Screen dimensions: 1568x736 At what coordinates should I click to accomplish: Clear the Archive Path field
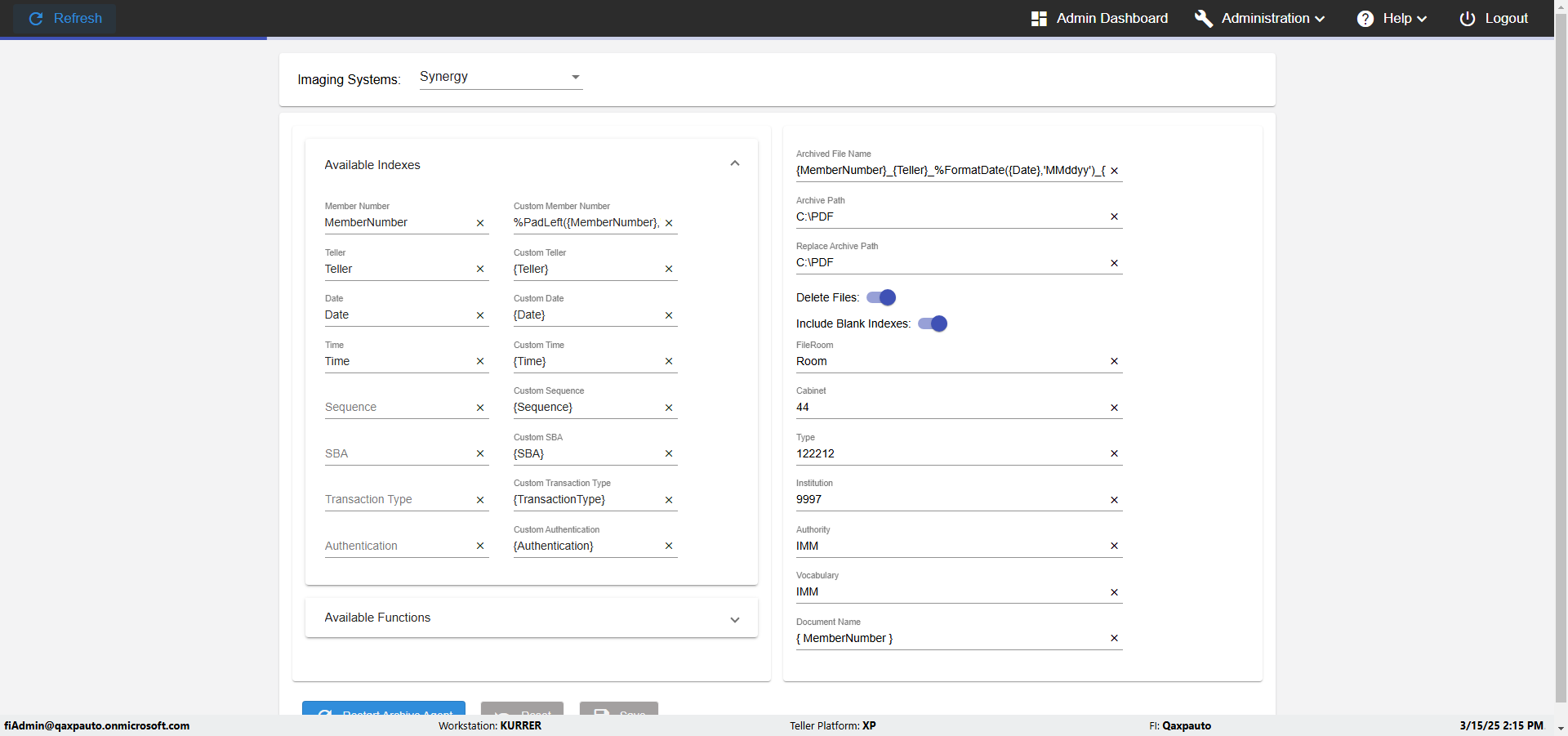(x=1114, y=216)
